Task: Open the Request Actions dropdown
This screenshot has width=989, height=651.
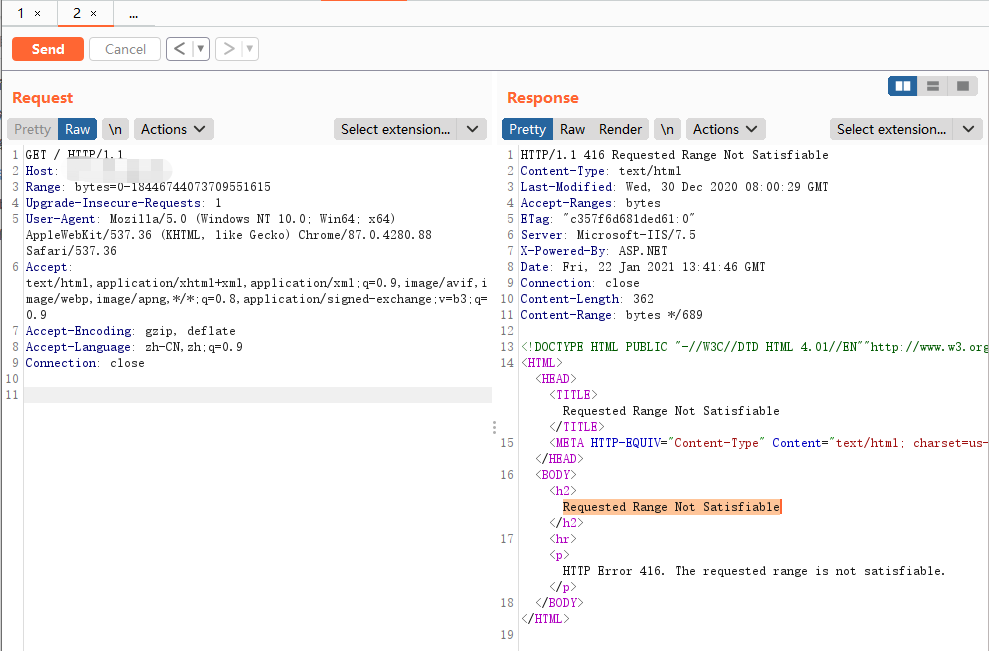Action: 173,129
